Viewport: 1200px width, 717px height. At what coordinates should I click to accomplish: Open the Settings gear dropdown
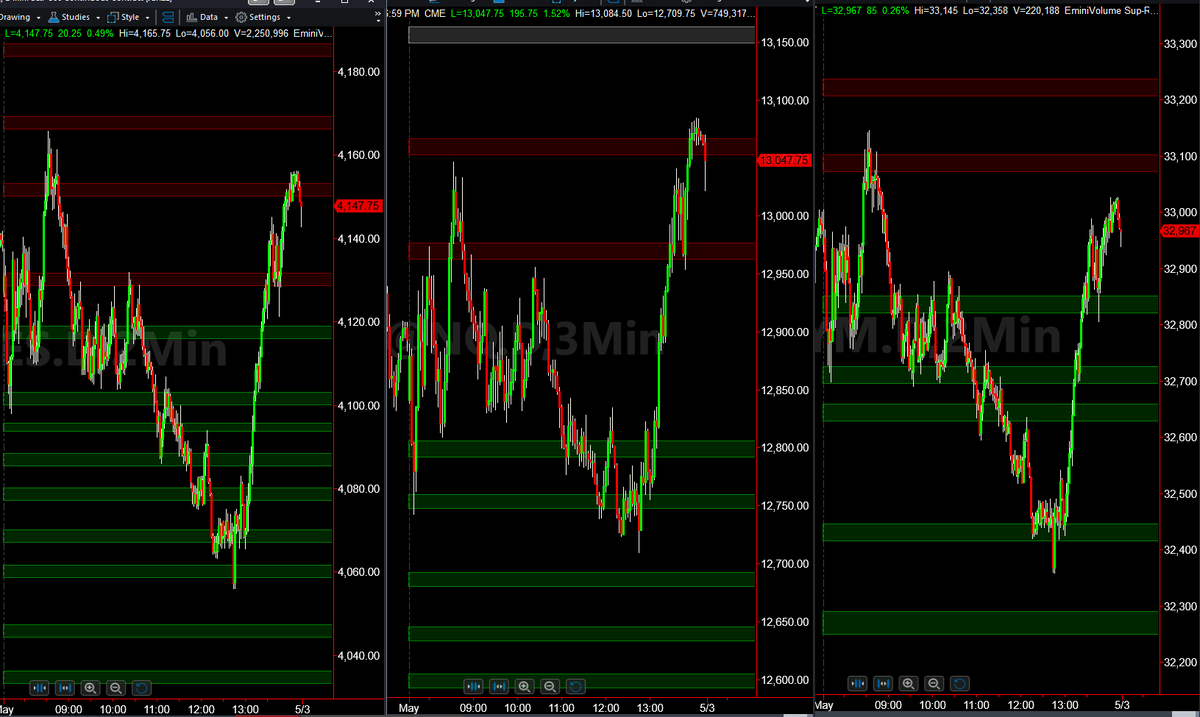[x=263, y=17]
